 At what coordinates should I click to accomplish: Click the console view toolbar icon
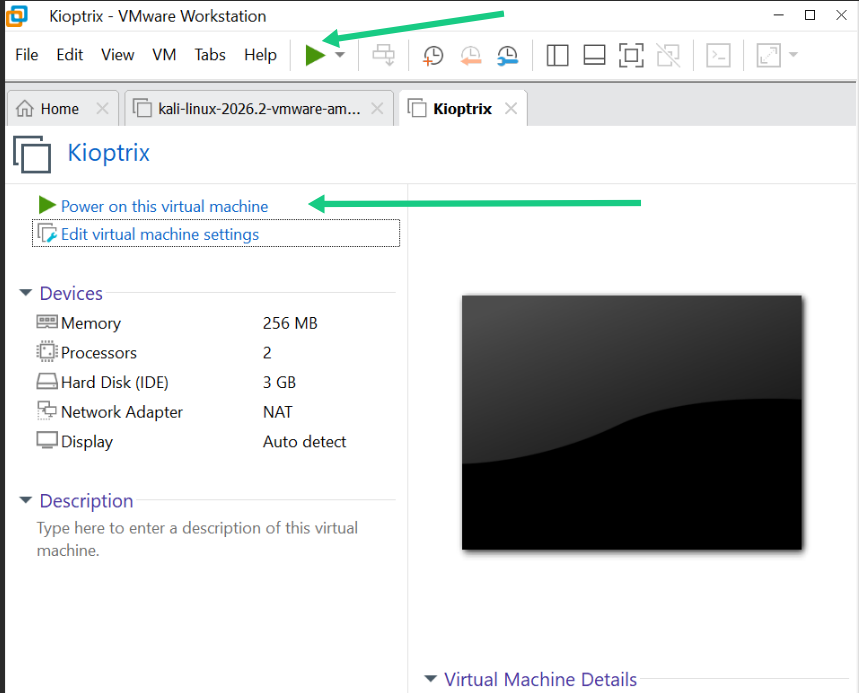pyautogui.click(x=718, y=55)
